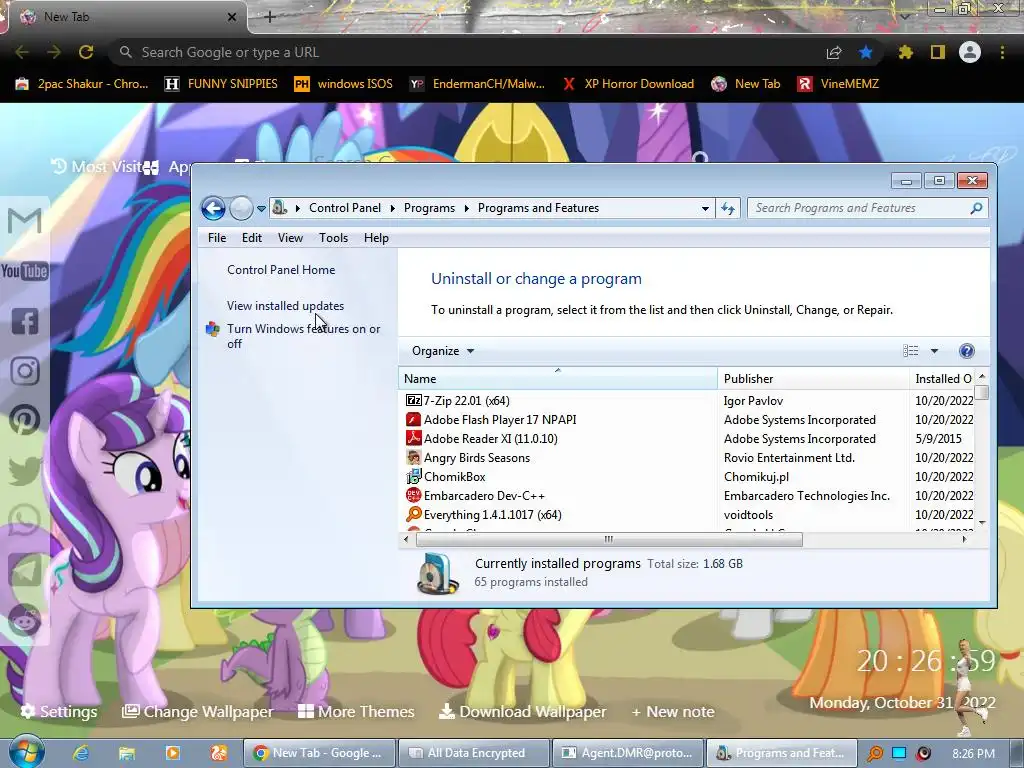Open the File menu
1024x768 pixels.
point(217,238)
